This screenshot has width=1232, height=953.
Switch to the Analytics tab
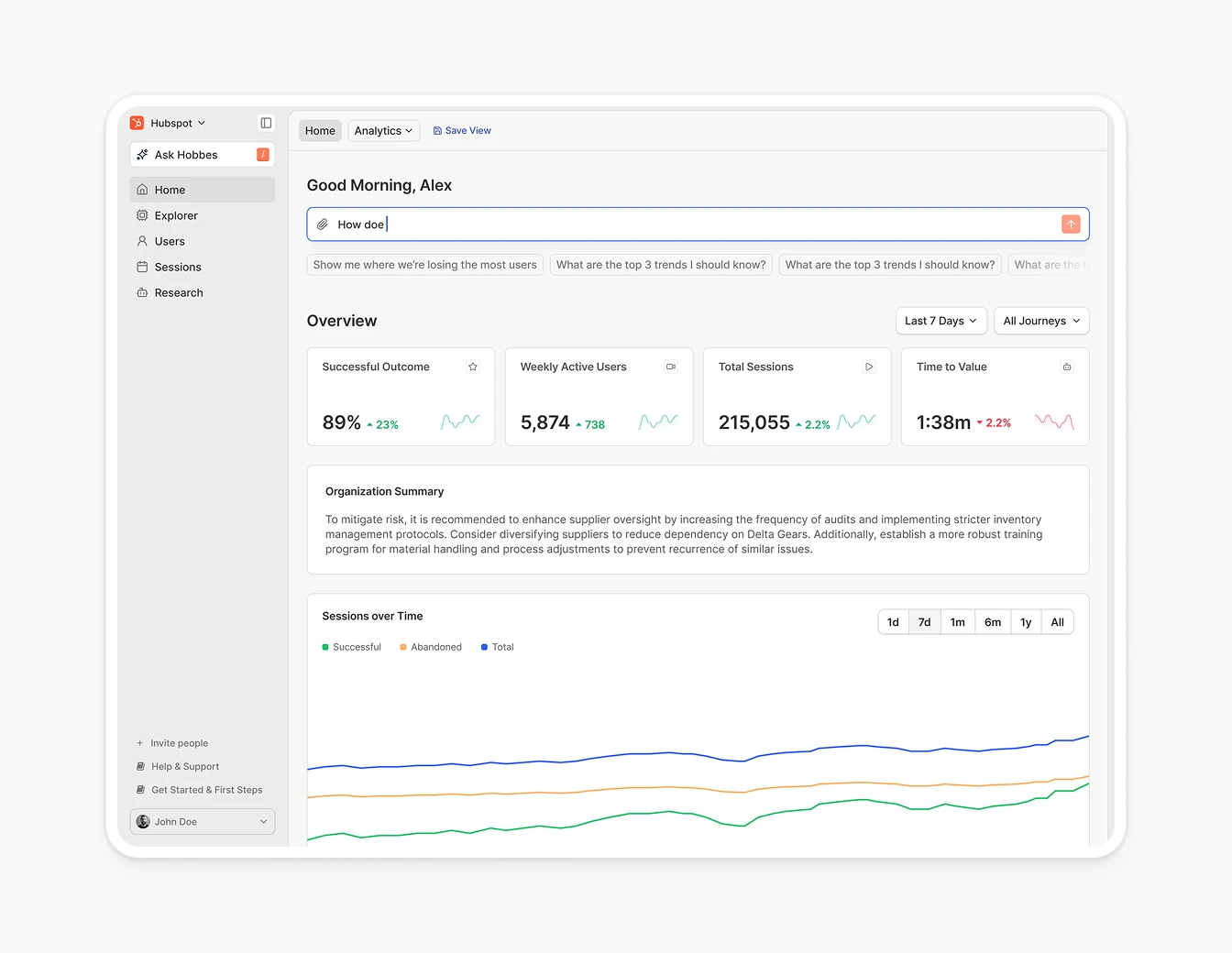pyautogui.click(x=383, y=130)
